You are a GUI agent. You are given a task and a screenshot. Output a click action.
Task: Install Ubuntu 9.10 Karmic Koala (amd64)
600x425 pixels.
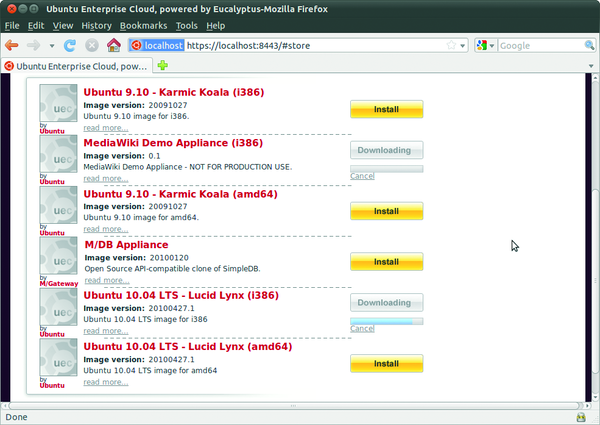pos(386,211)
